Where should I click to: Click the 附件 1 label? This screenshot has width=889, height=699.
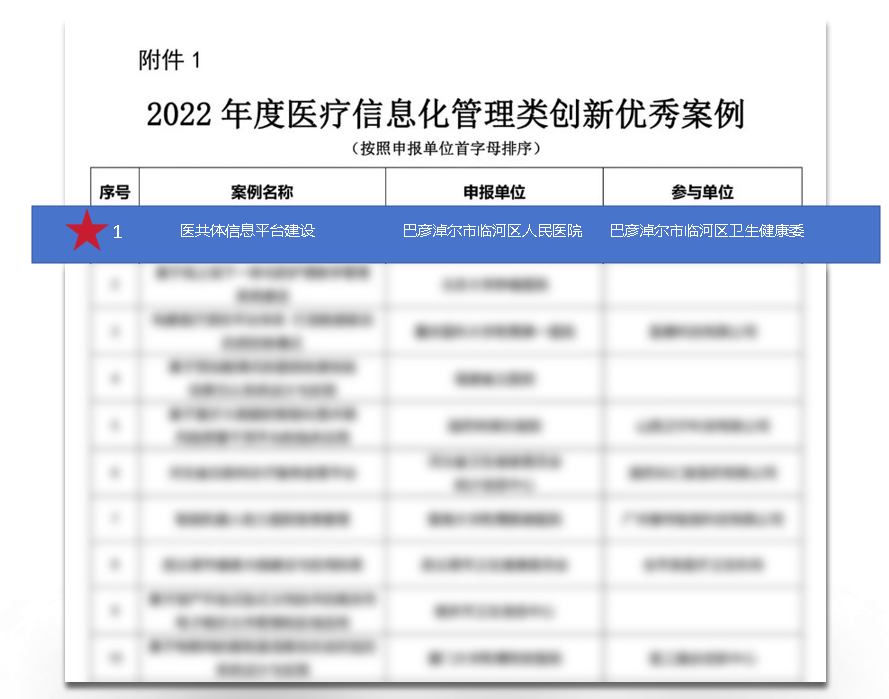coord(170,60)
